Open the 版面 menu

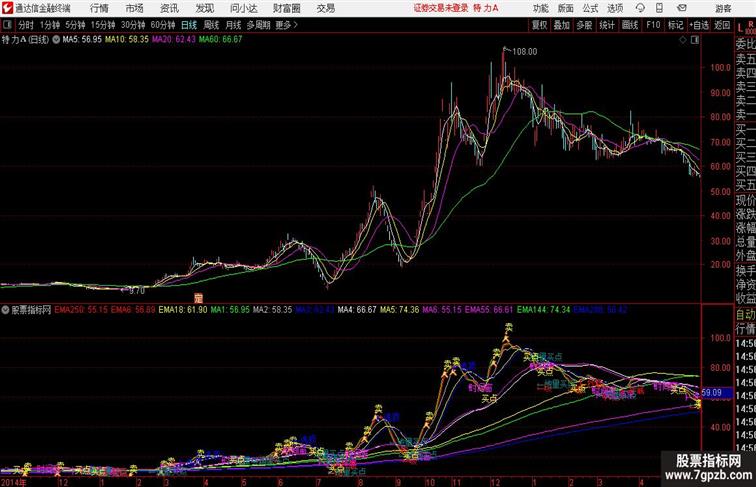pyautogui.click(x=566, y=8)
